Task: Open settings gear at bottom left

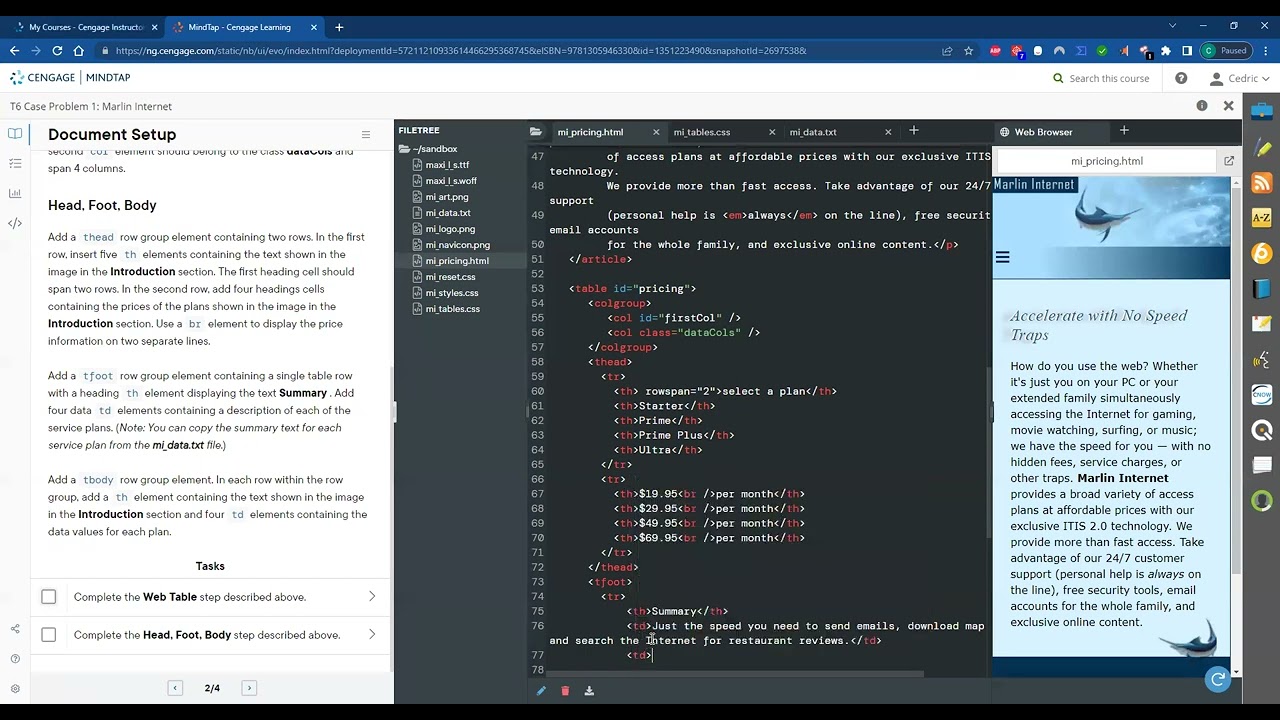Action: tap(15, 689)
